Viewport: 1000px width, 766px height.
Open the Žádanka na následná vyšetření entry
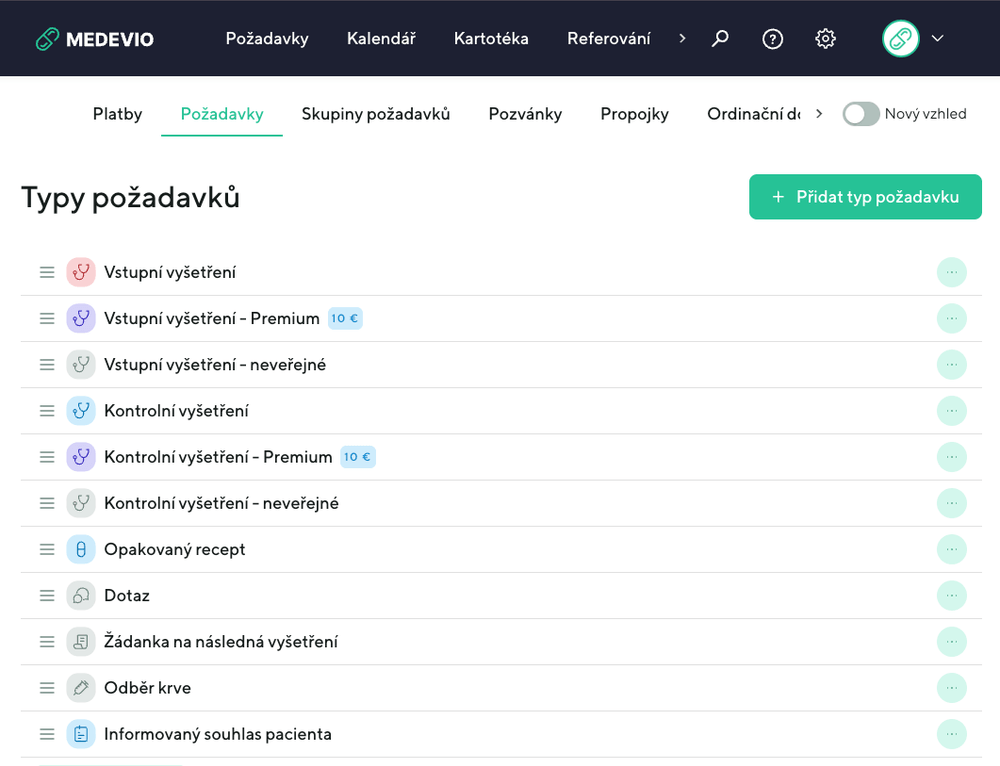[220, 642]
